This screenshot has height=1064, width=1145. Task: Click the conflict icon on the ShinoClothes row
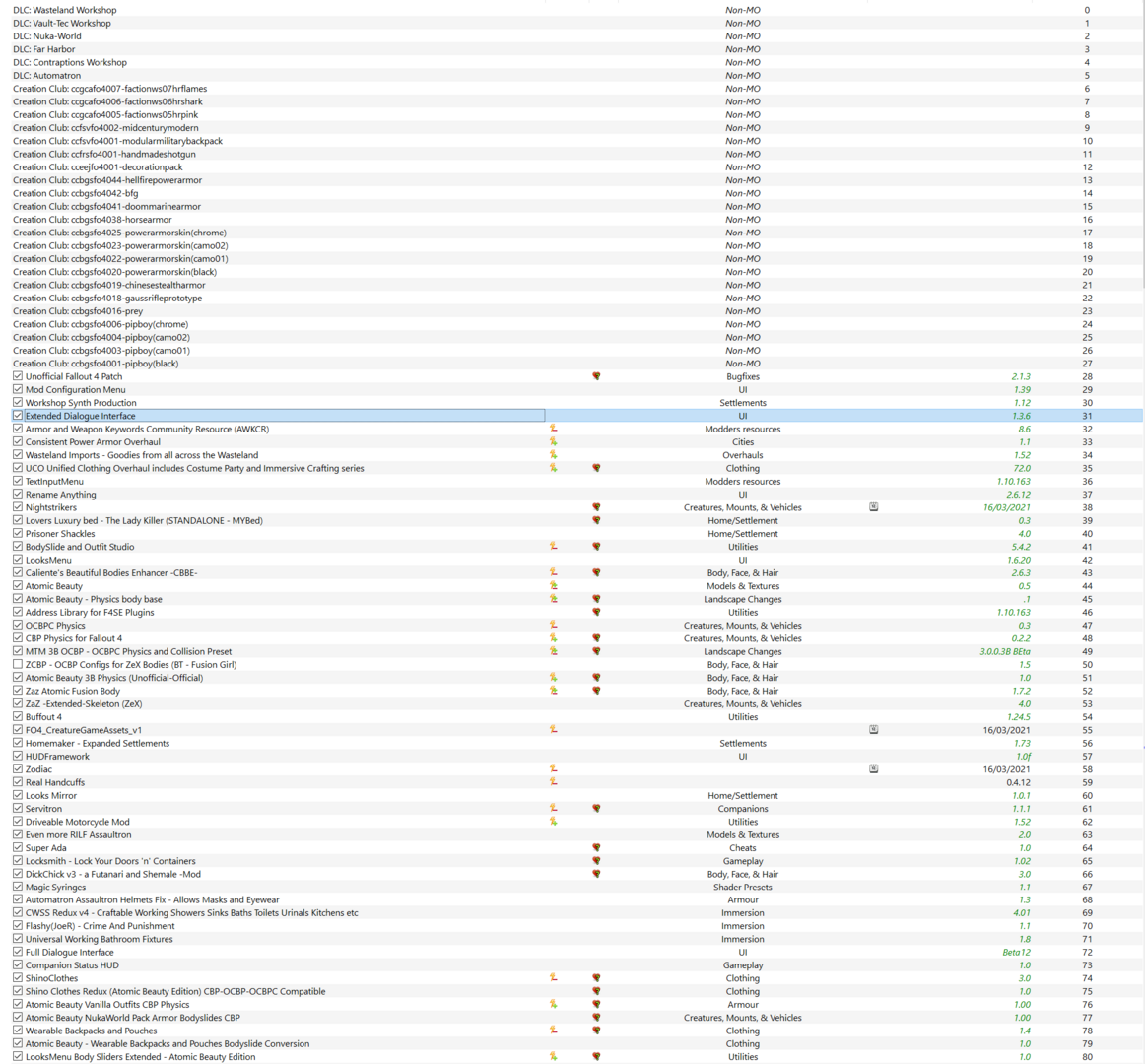(x=554, y=978)
